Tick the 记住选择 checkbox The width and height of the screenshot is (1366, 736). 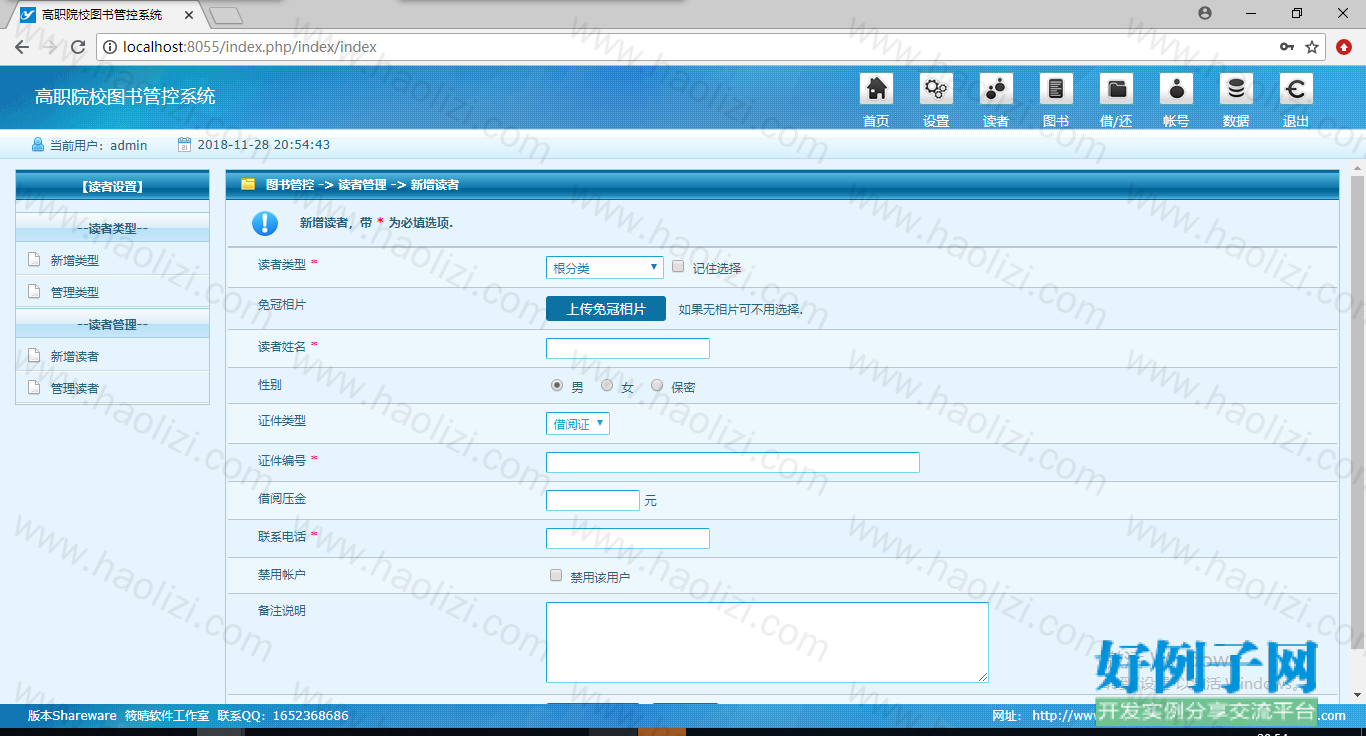point(678,267)
